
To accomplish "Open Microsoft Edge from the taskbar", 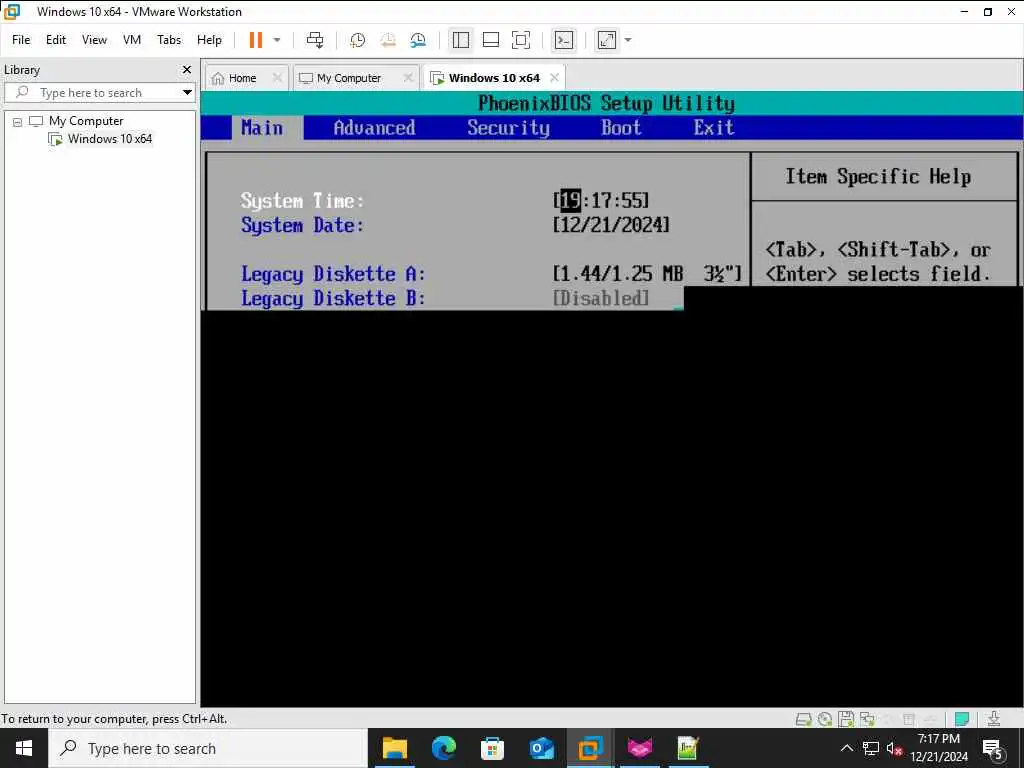I will coord(443,748).
